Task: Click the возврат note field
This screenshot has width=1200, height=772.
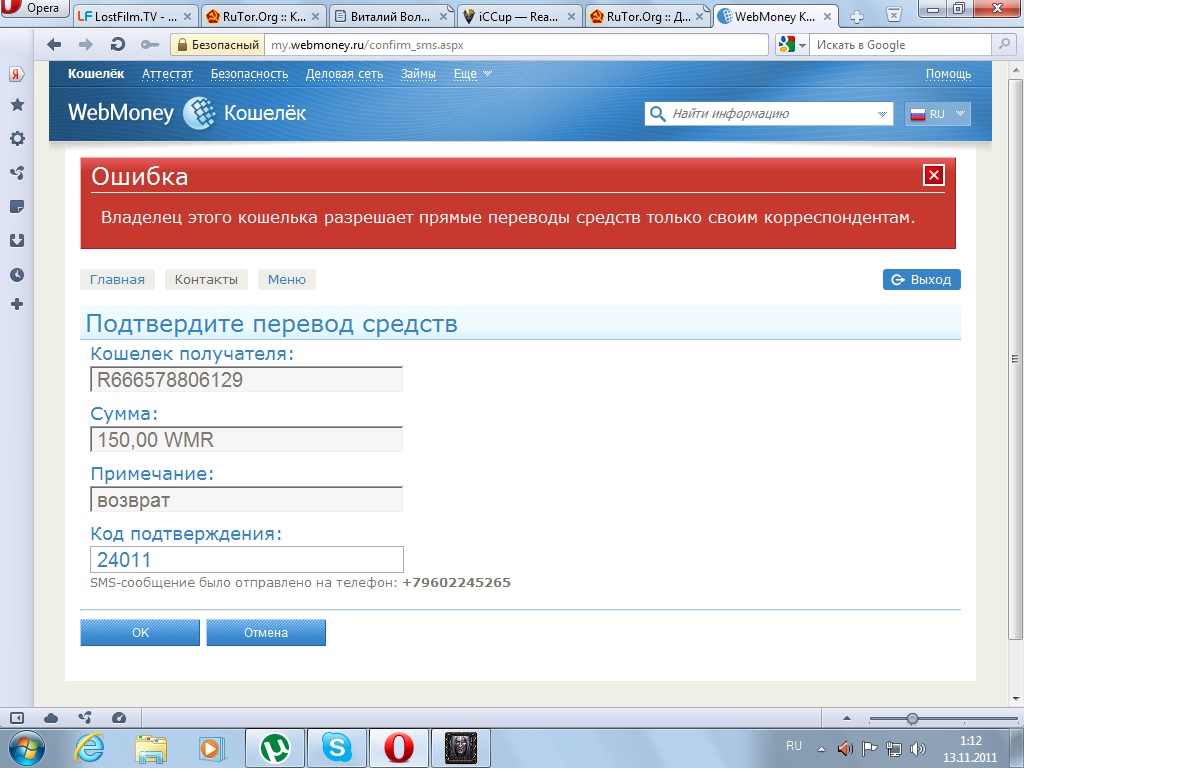Action: [246, 499]
